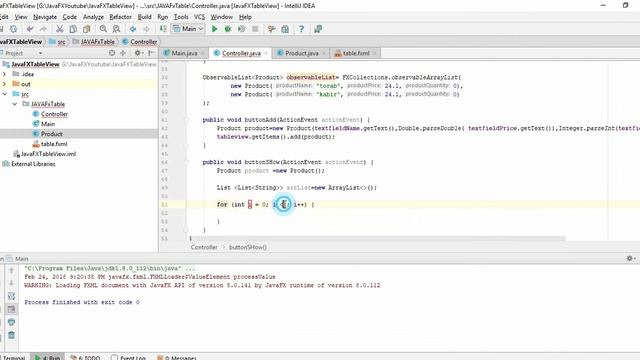
Task: Clear console with the trash icon
Action: [x=11, y=335]
